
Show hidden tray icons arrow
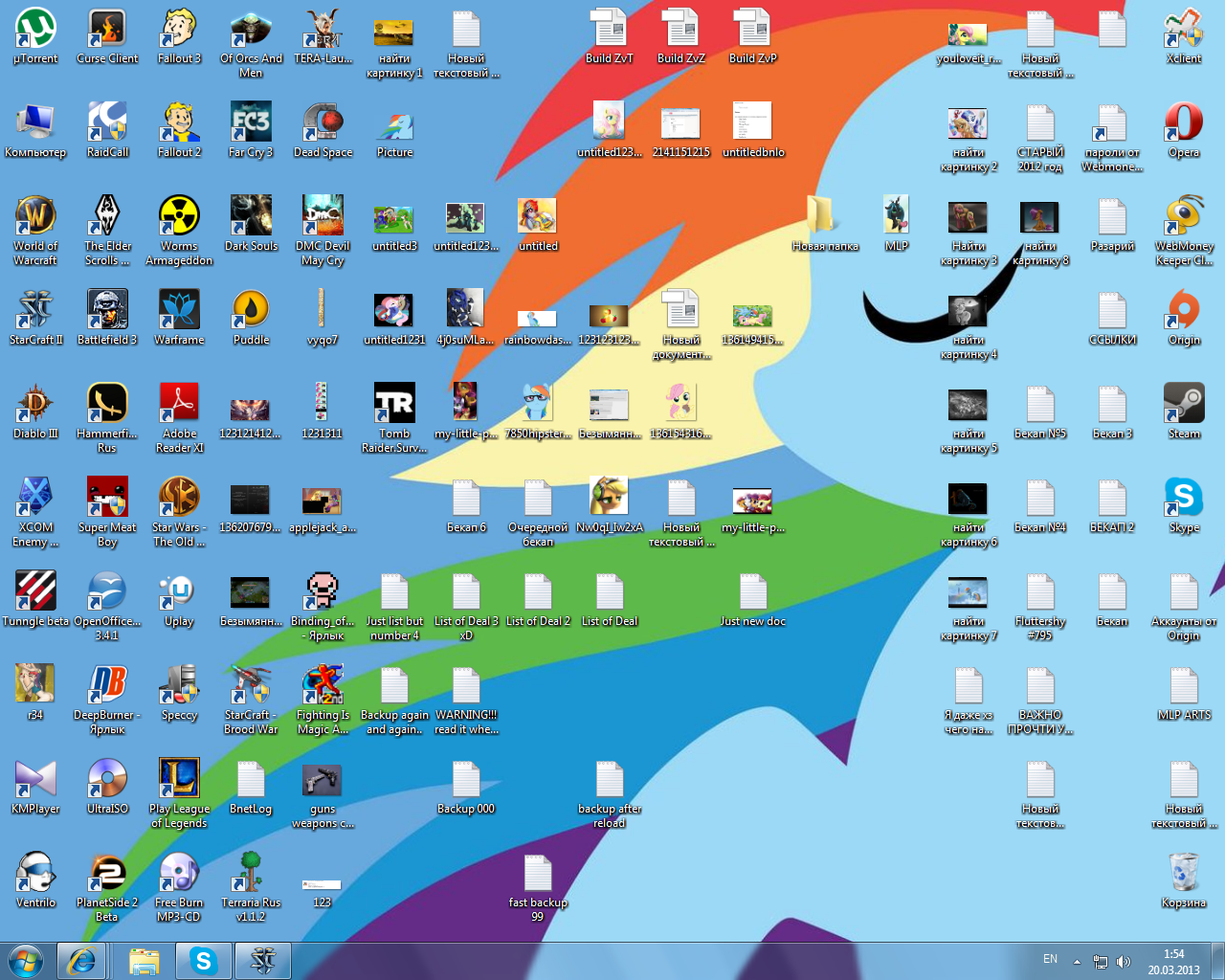coord(1077,962)
